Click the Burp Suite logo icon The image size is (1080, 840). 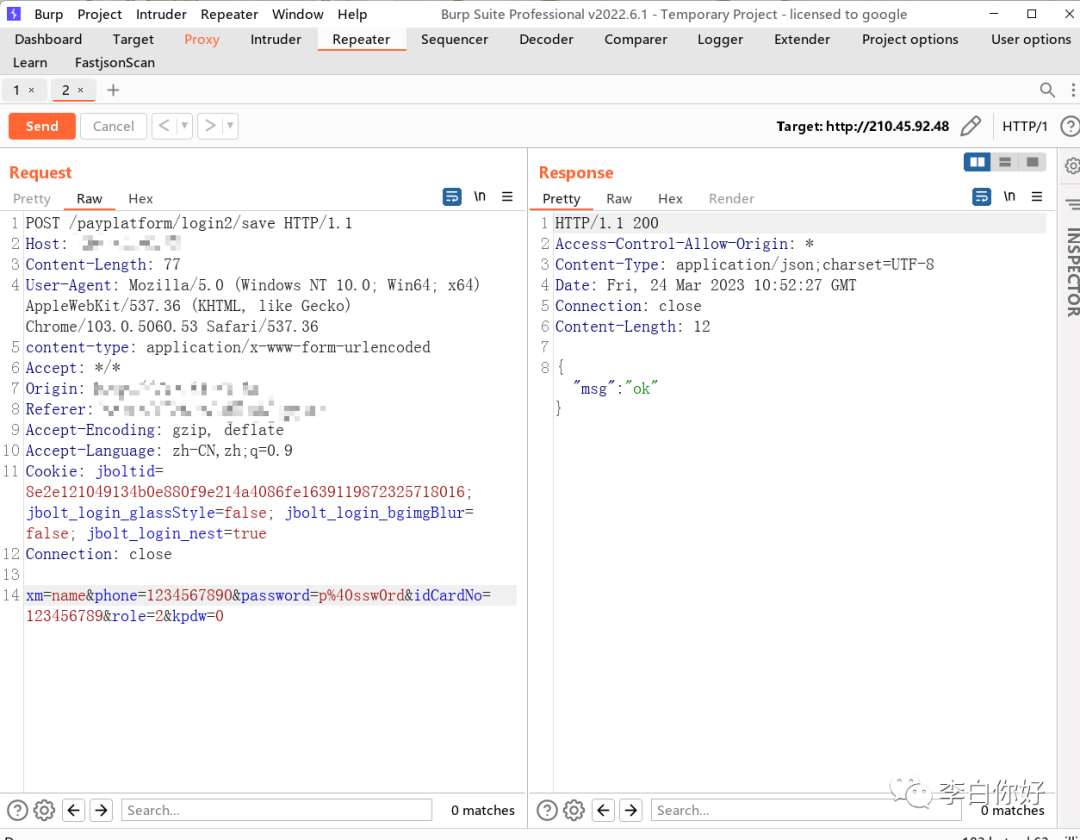pos(14,14)
